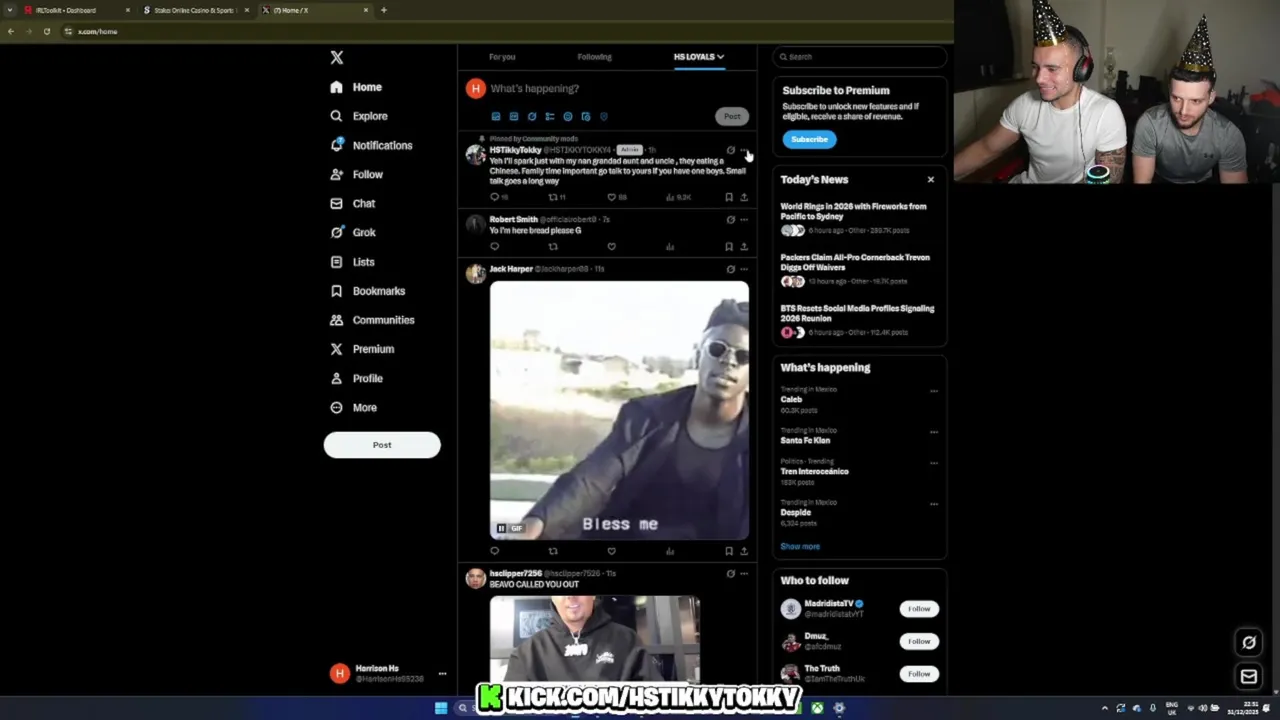Viewport: 1280px width, 720px height.
Task: Open the Packers Claim Trevon Diggs story
Action: click(x=858, y=271)
